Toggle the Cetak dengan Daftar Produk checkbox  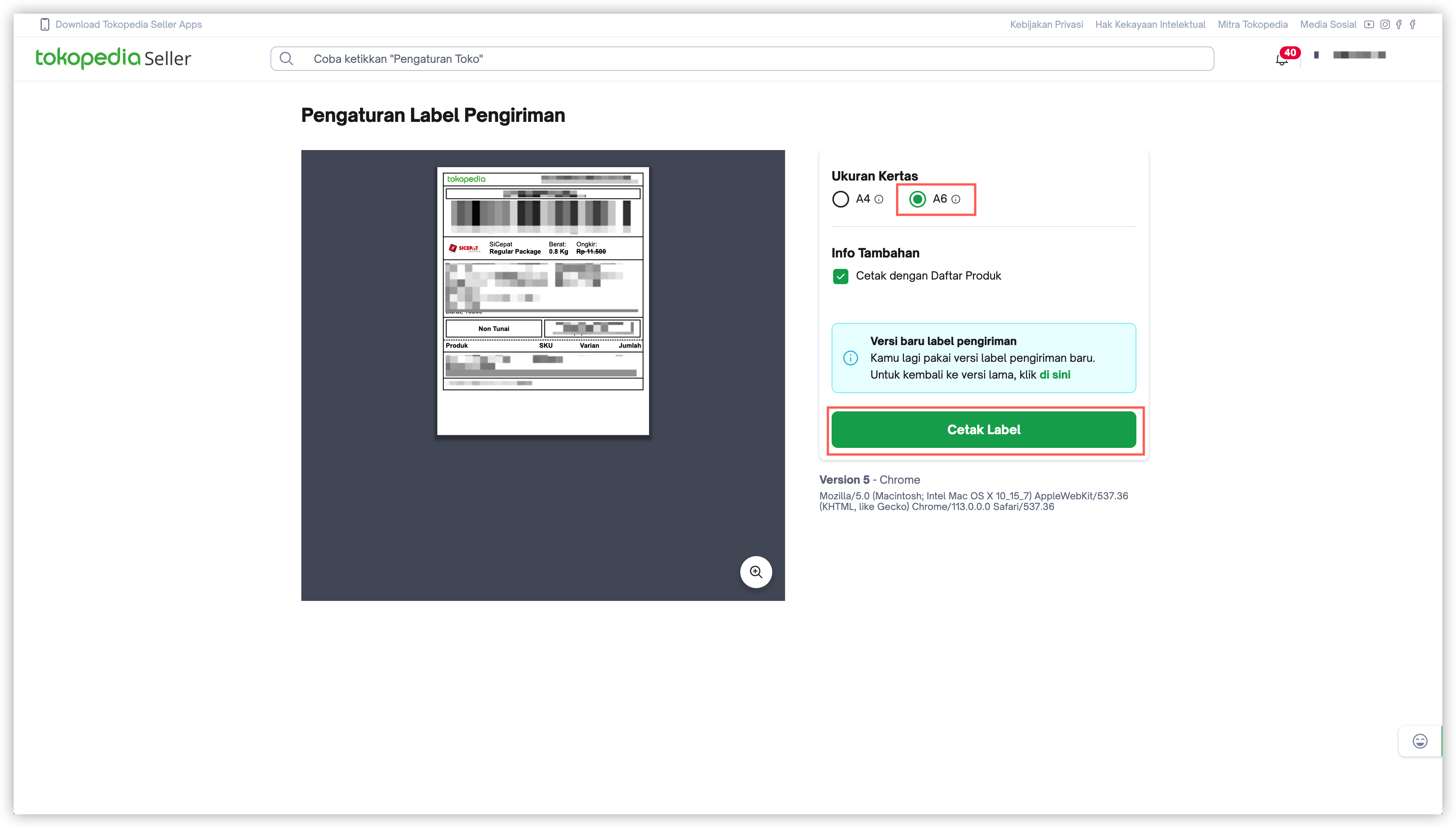(x=840, y=276)
